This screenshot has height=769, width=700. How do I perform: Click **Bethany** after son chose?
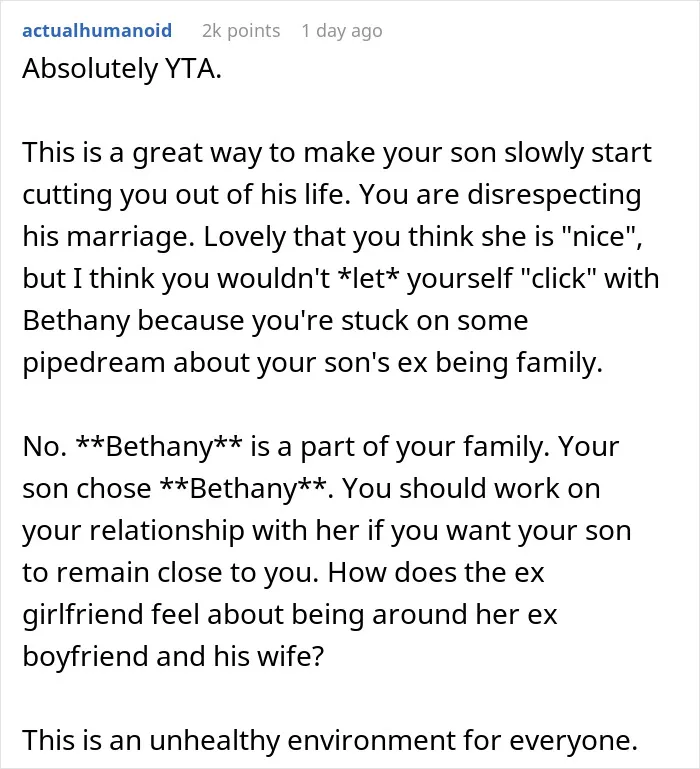coord(244,488)
